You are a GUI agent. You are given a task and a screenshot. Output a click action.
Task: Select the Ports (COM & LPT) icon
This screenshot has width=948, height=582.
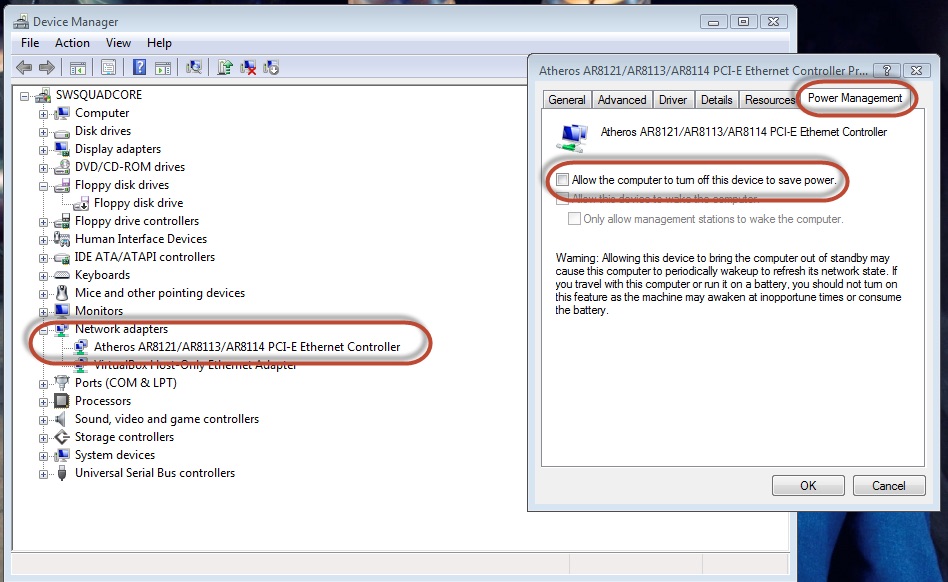click(x=62, y=383)
